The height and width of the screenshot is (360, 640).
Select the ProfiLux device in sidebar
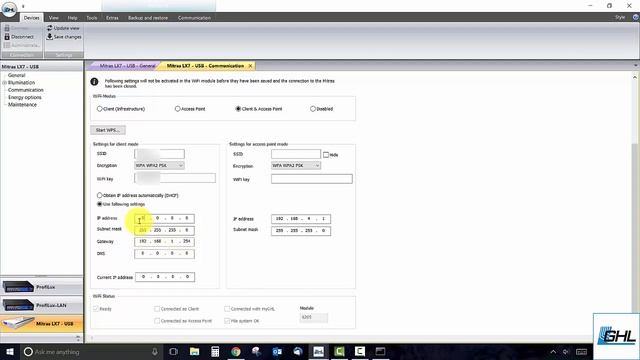click(x=42, y=287)
